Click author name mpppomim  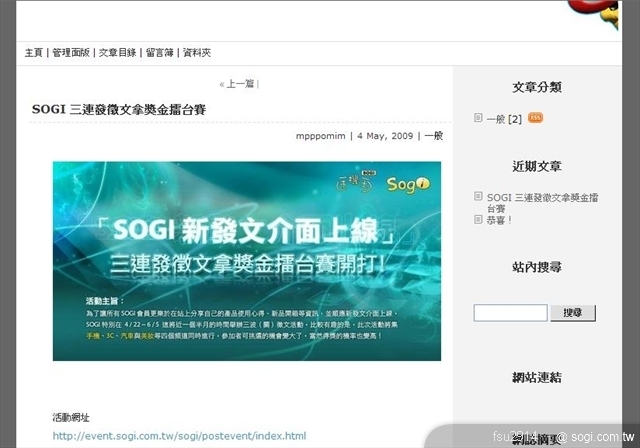point(320,136)
